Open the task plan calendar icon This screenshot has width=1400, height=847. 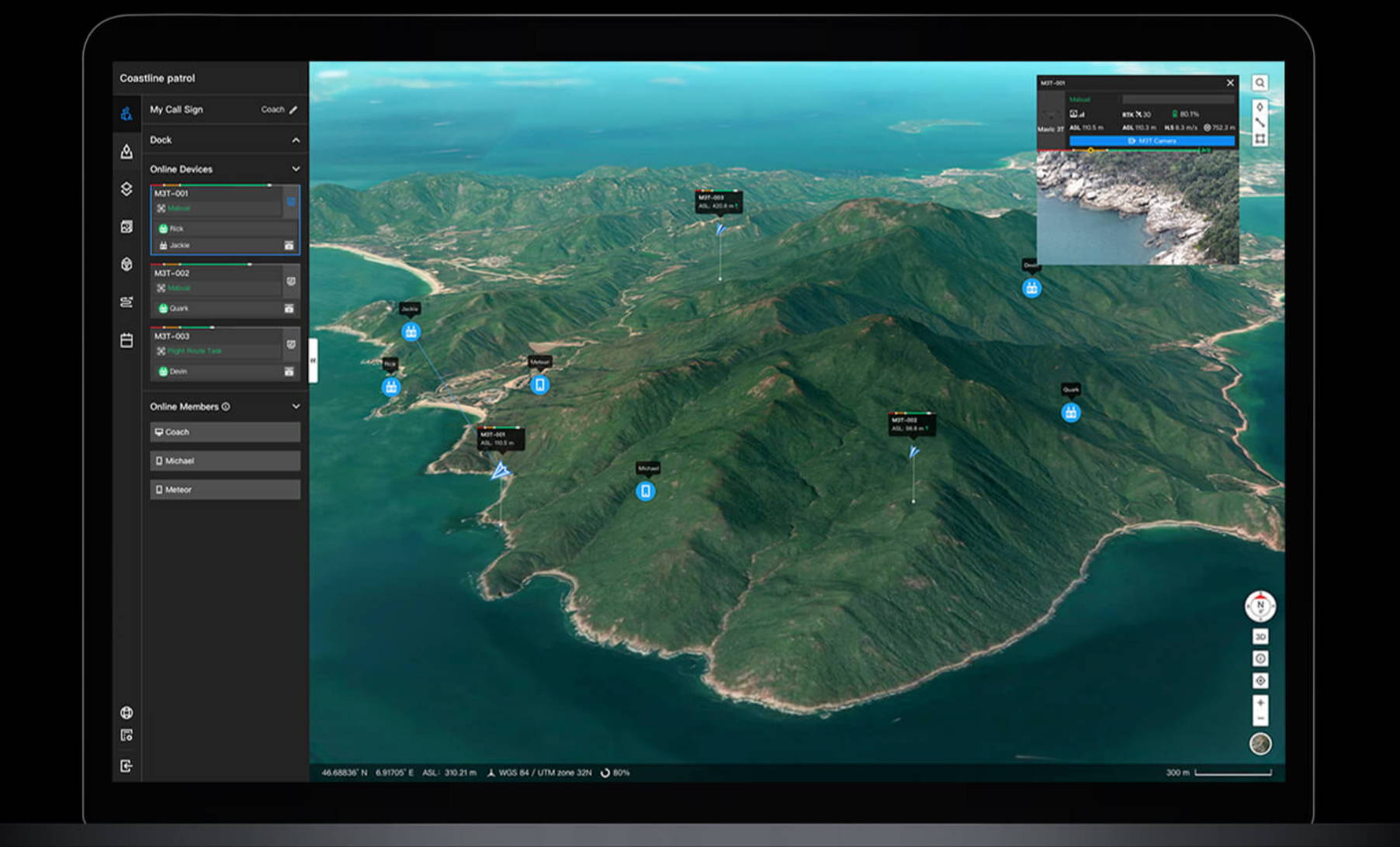click(x=126, y=340)
